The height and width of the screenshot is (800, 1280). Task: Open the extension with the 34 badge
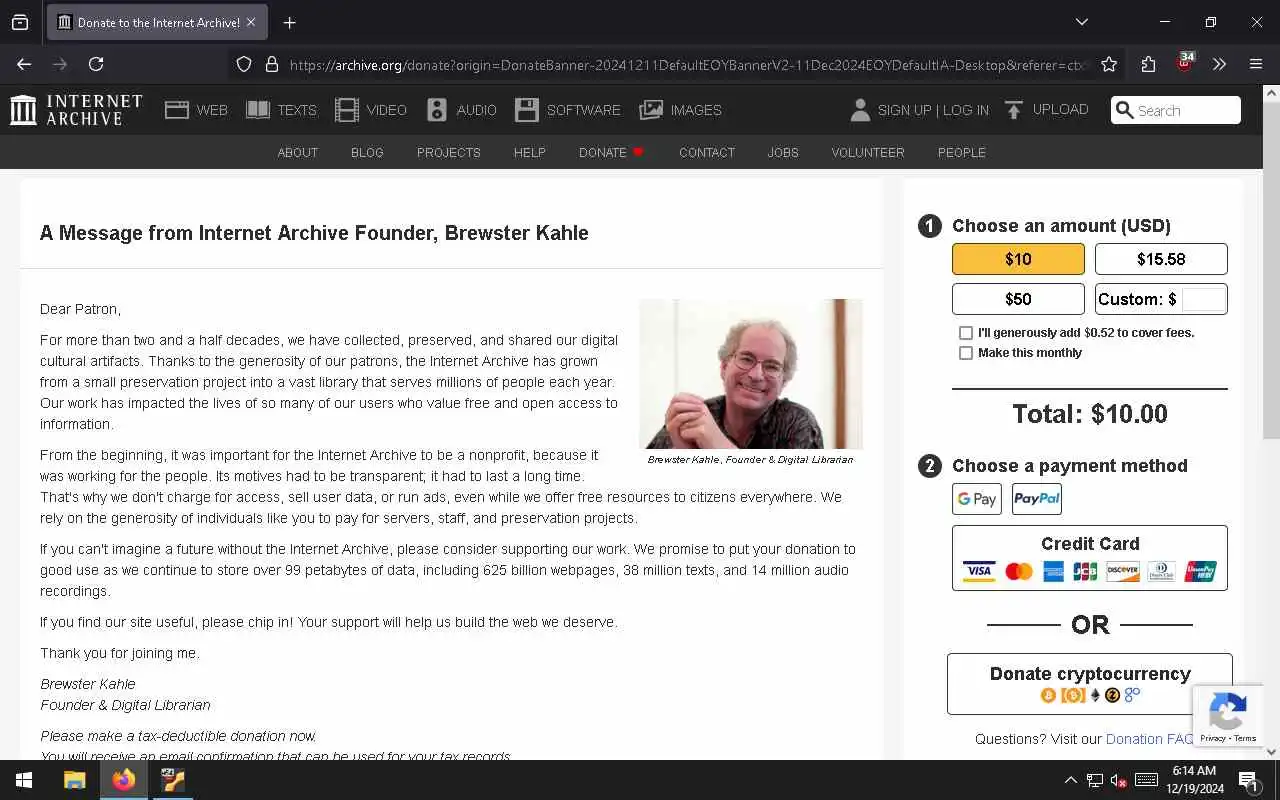click(x=1185, y=63)
